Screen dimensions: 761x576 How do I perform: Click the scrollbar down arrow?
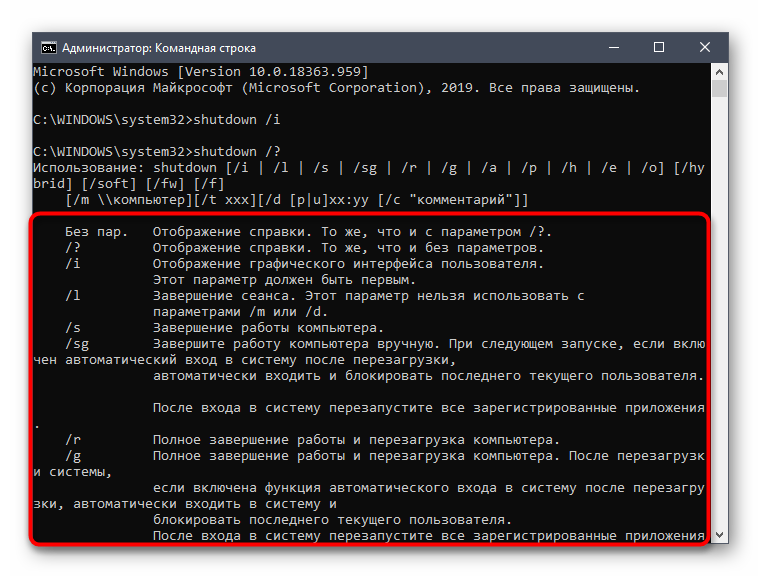pyautogui.click(x=719, y=535)
